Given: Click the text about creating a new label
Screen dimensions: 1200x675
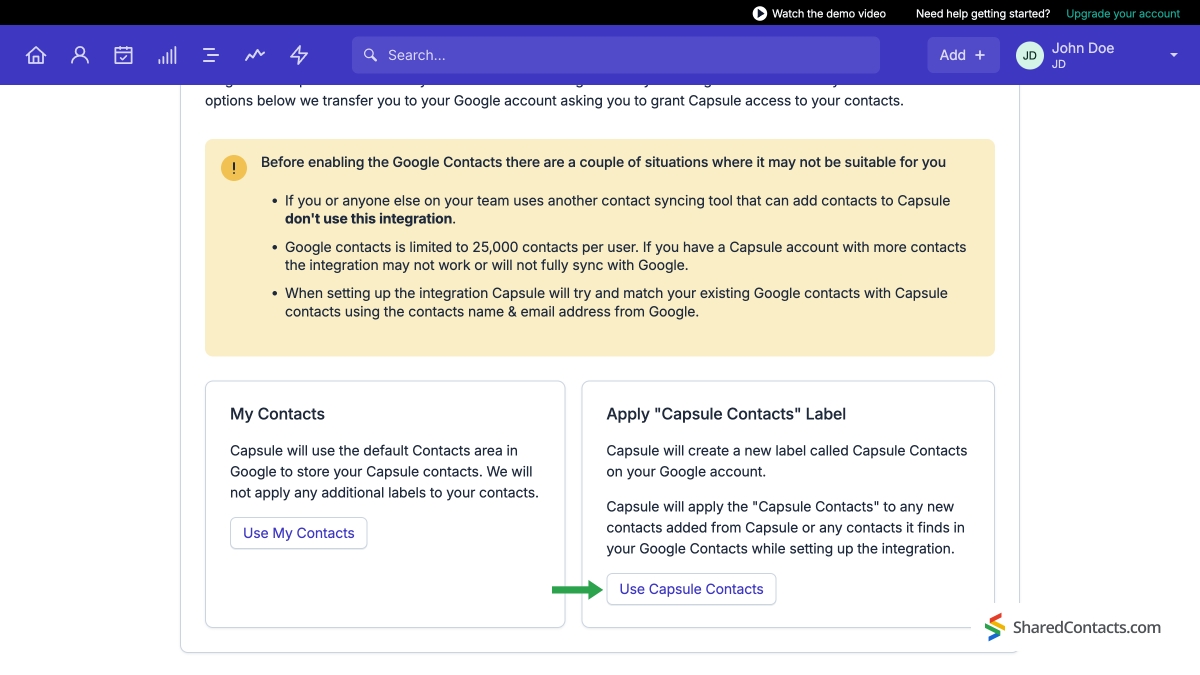Looking at the screenshot, I should click(787, 461).
